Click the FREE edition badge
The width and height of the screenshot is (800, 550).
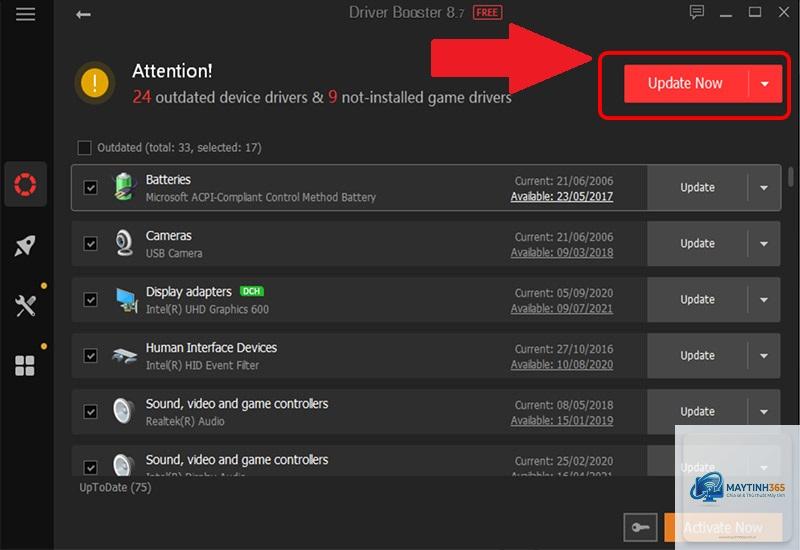(x=487, y=13)
